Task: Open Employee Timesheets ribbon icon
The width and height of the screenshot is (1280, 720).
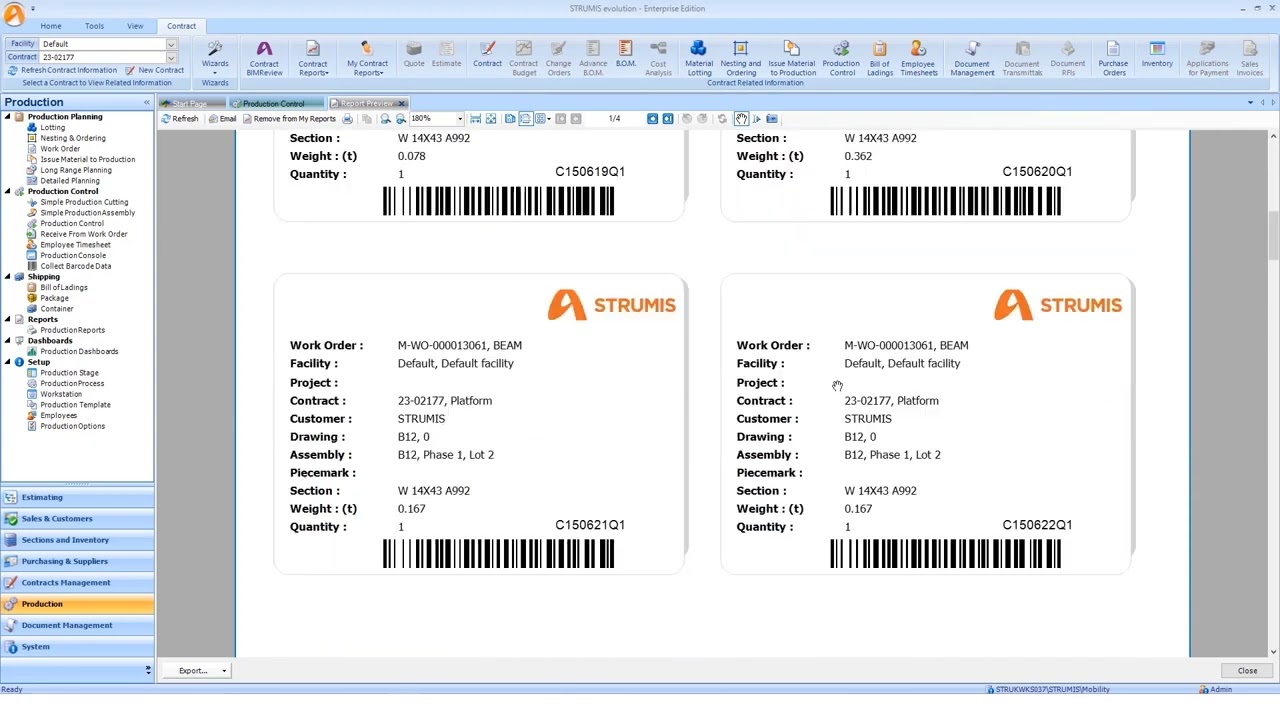Action: [918, 58]
